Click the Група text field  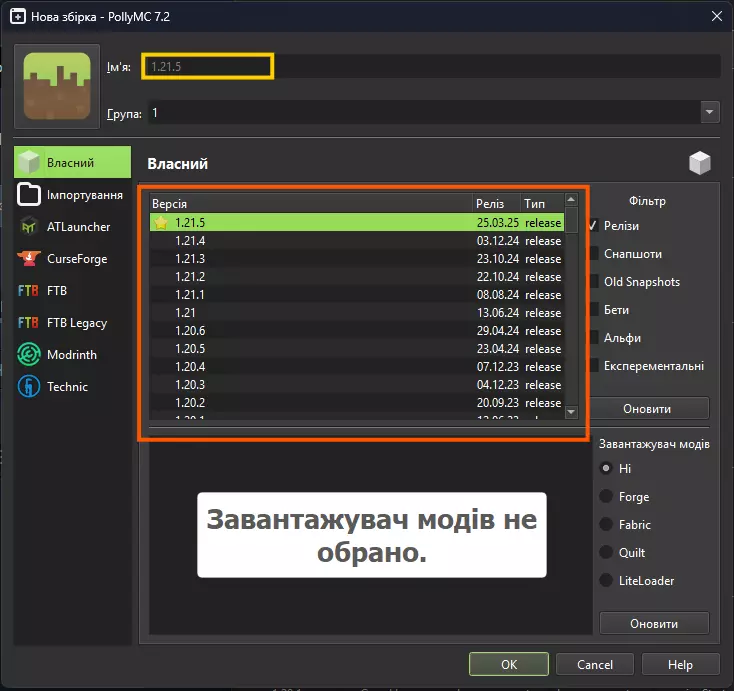(x=425, y=113)
